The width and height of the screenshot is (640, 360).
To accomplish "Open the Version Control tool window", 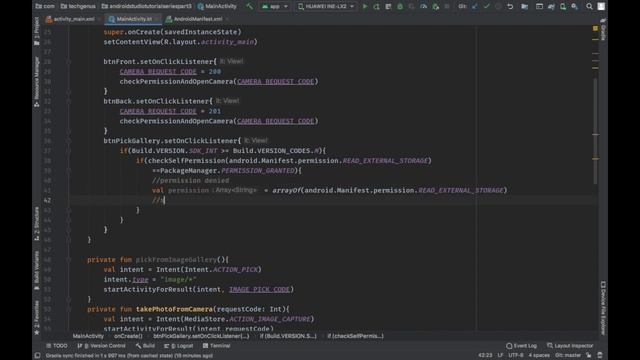I will [x=102, y=346].
